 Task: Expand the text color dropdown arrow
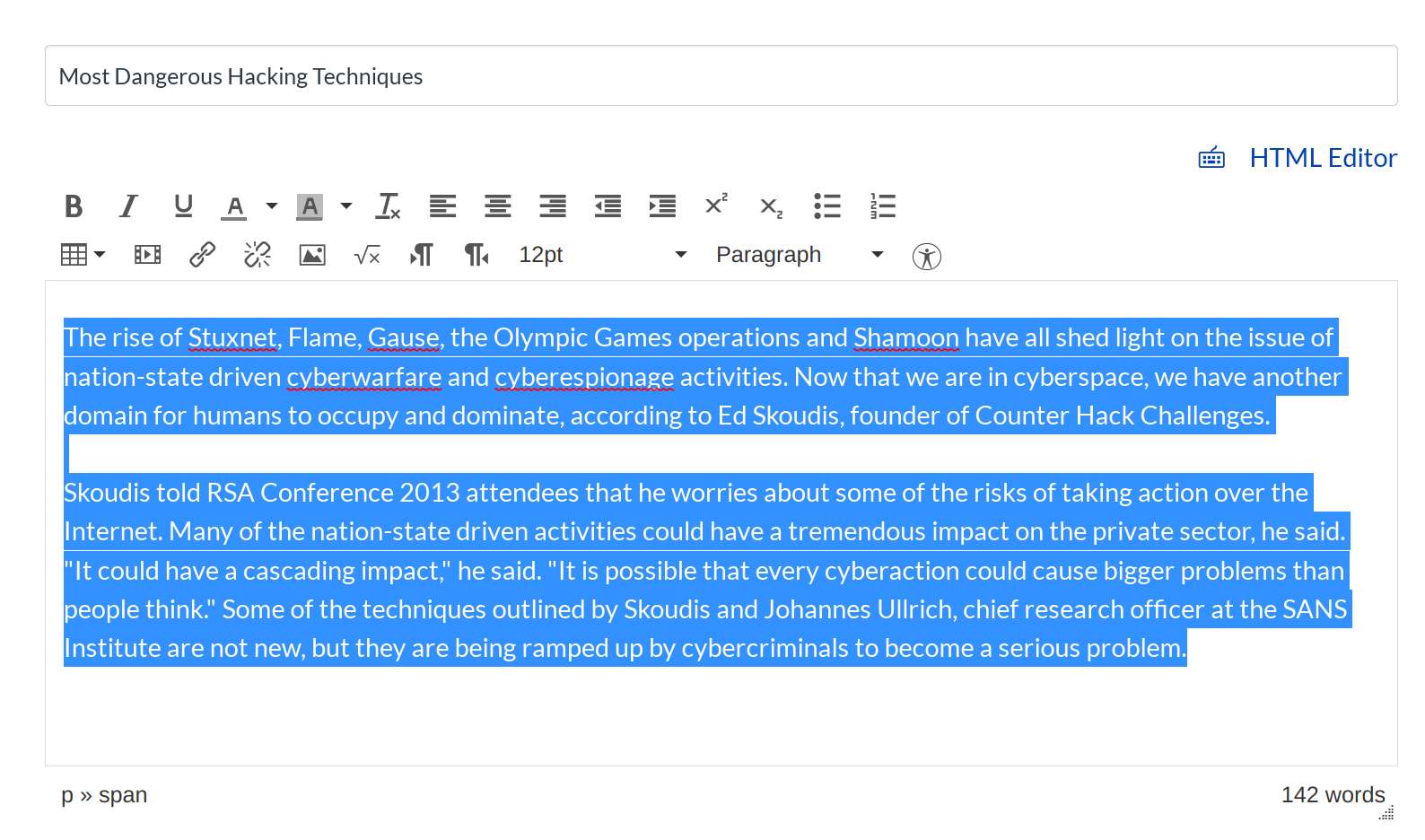(x=271, y=206)
